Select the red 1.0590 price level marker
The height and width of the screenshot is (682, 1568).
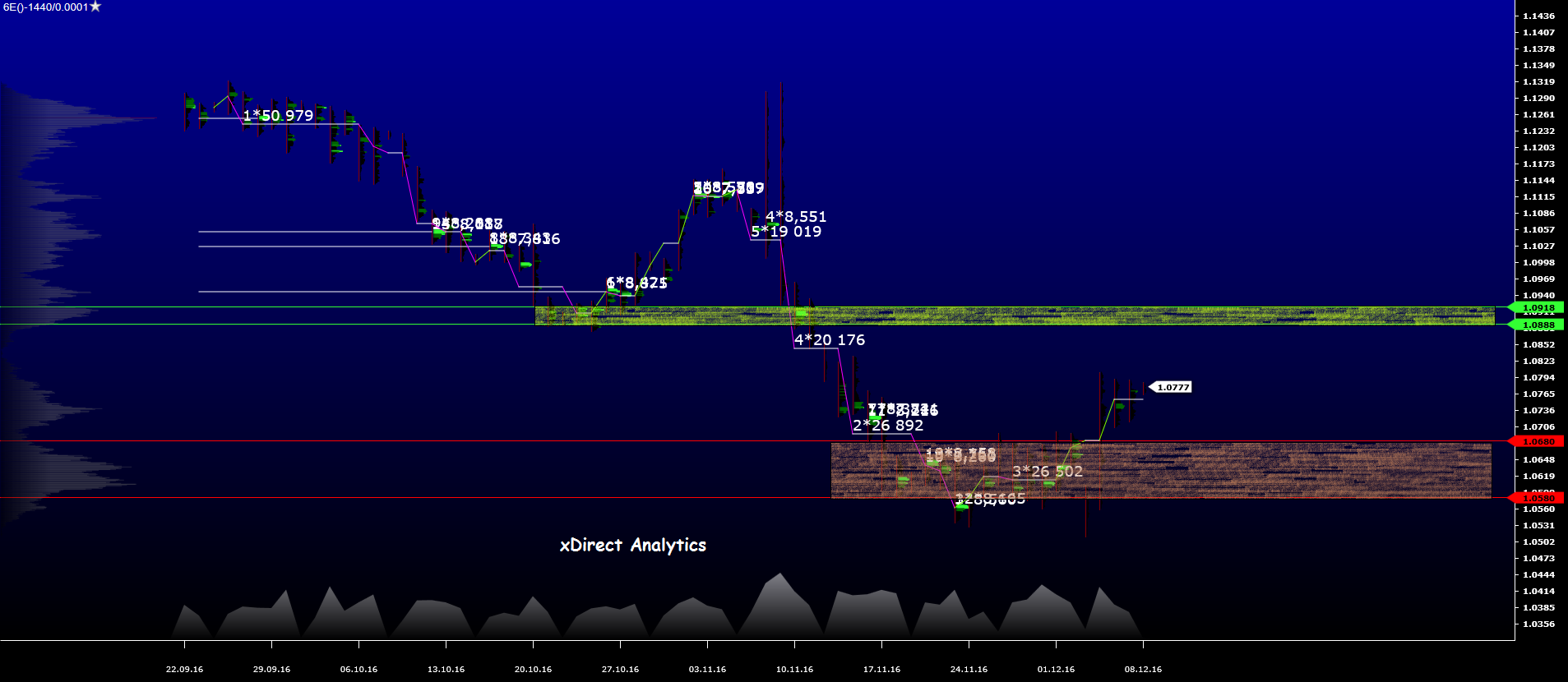(x=1538, y=498)
